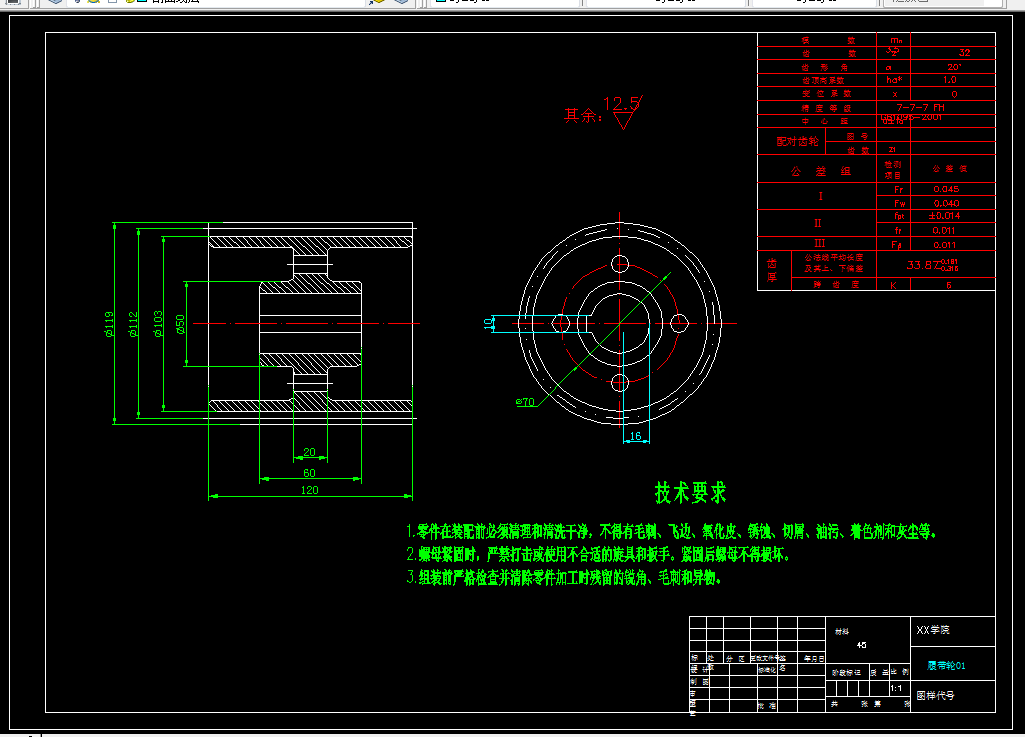This screenshot has height=737, width=1025.
Task: Select technical requirement line 2
Action: (x=598, y=555)
